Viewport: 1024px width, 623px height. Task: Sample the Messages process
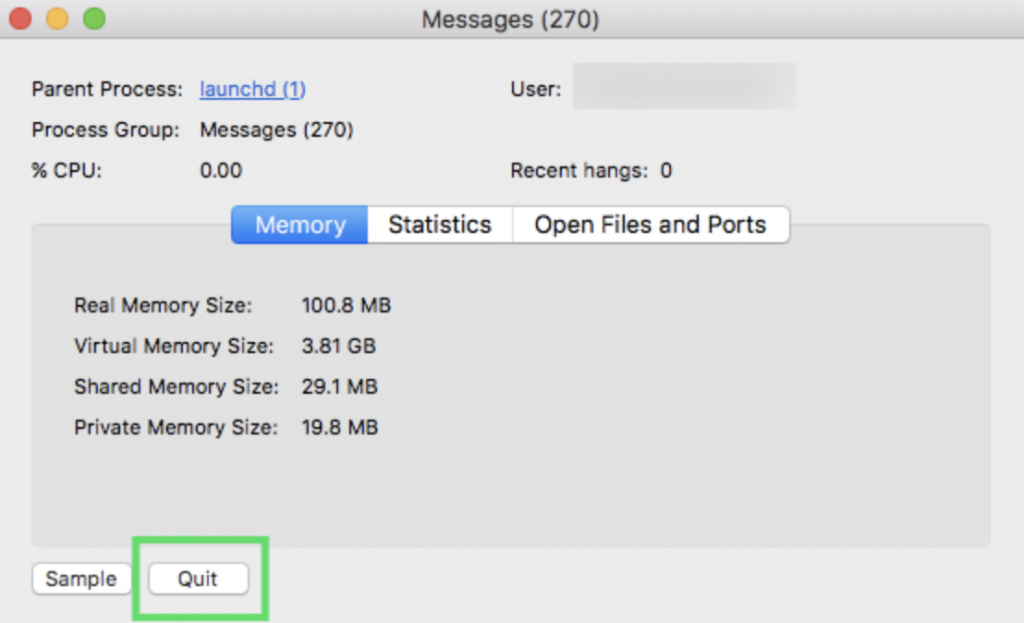pos(81,578)
